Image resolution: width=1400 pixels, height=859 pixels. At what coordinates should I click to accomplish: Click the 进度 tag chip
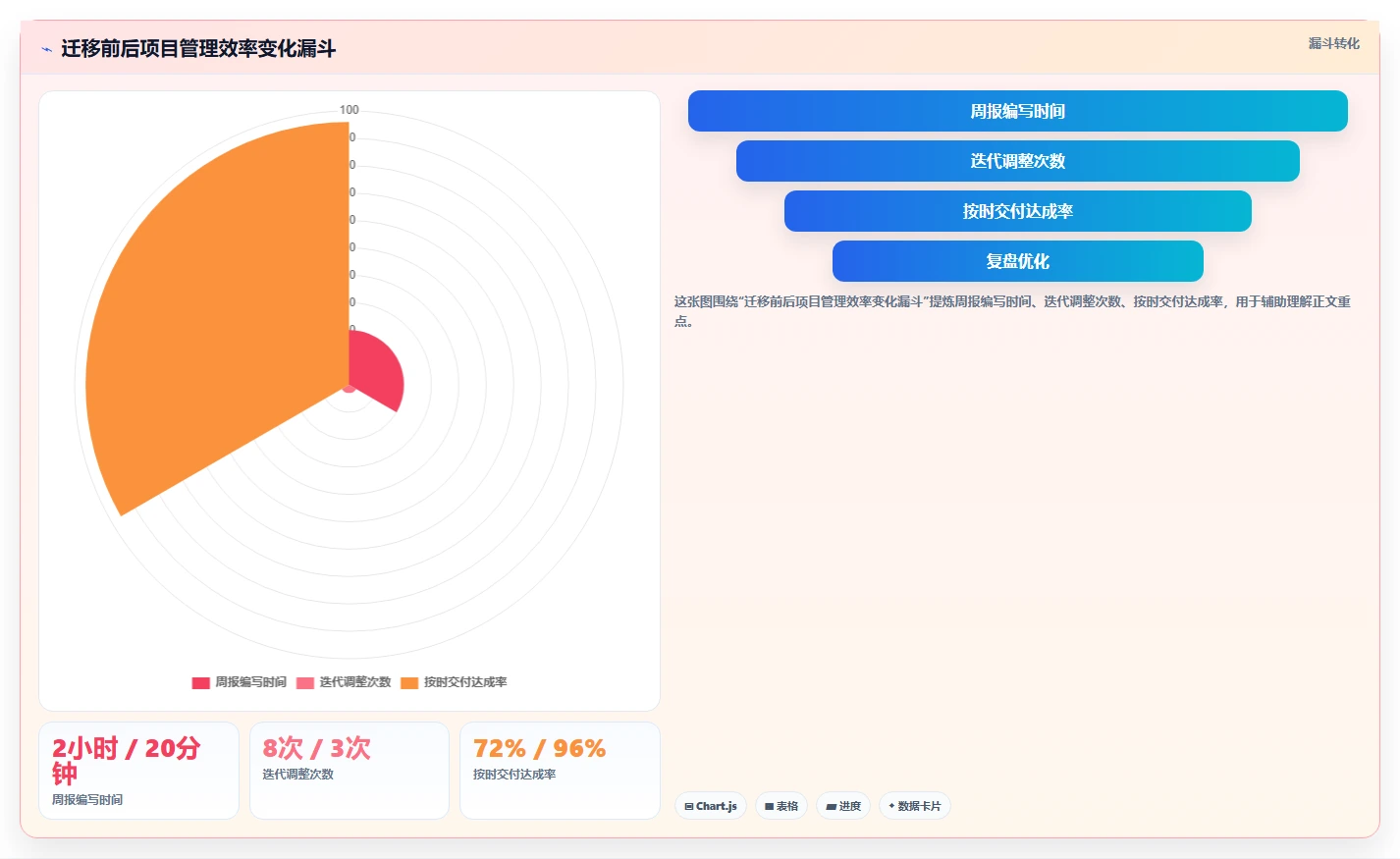click(x=843, y=806)
